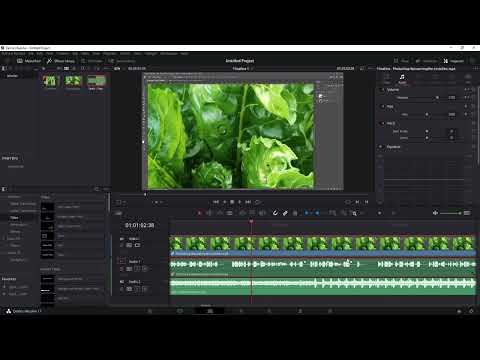Select the Master bin
This screenshot has width=480, height=360.
12,76
